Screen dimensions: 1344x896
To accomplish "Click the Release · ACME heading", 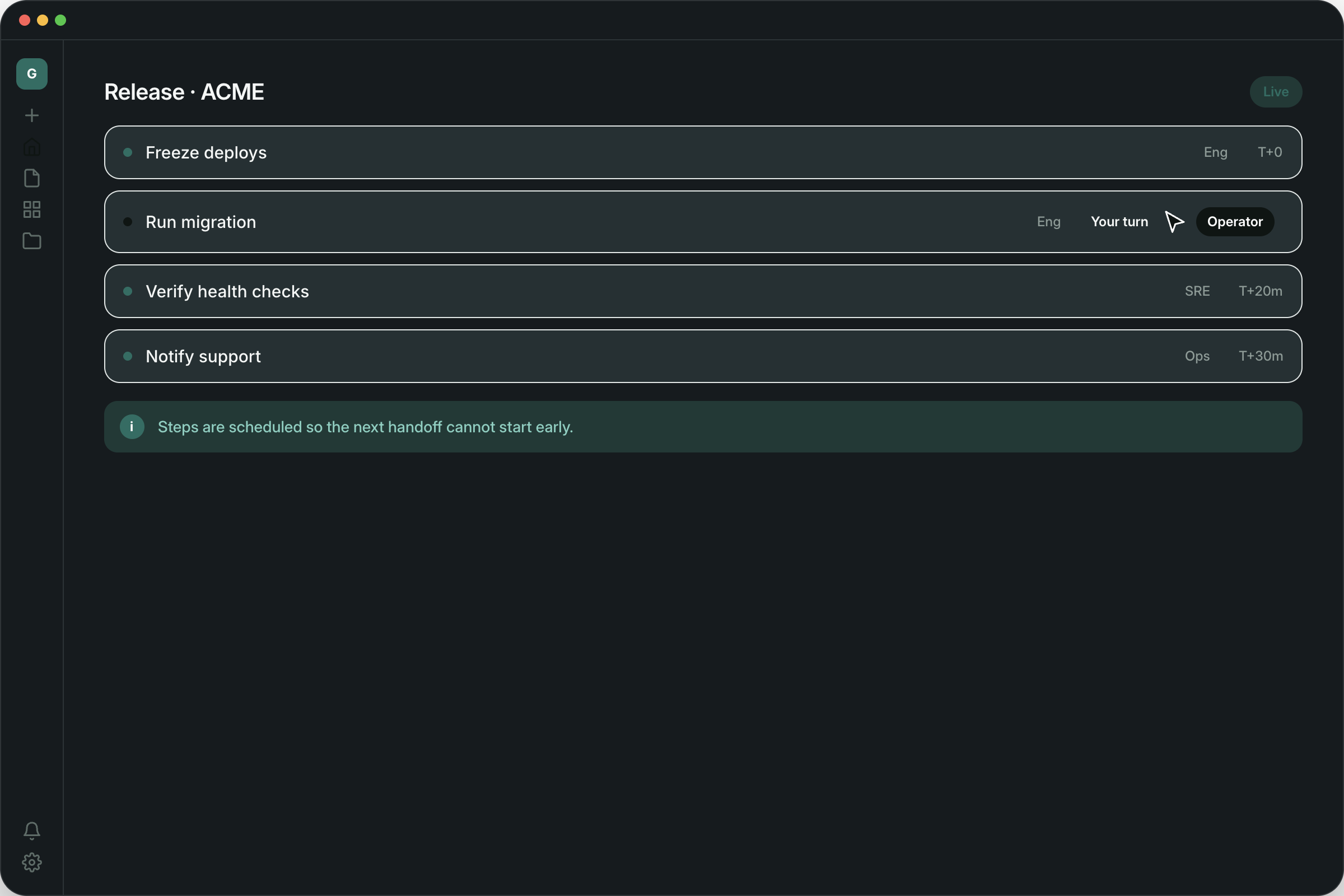I will click(184, 92).
